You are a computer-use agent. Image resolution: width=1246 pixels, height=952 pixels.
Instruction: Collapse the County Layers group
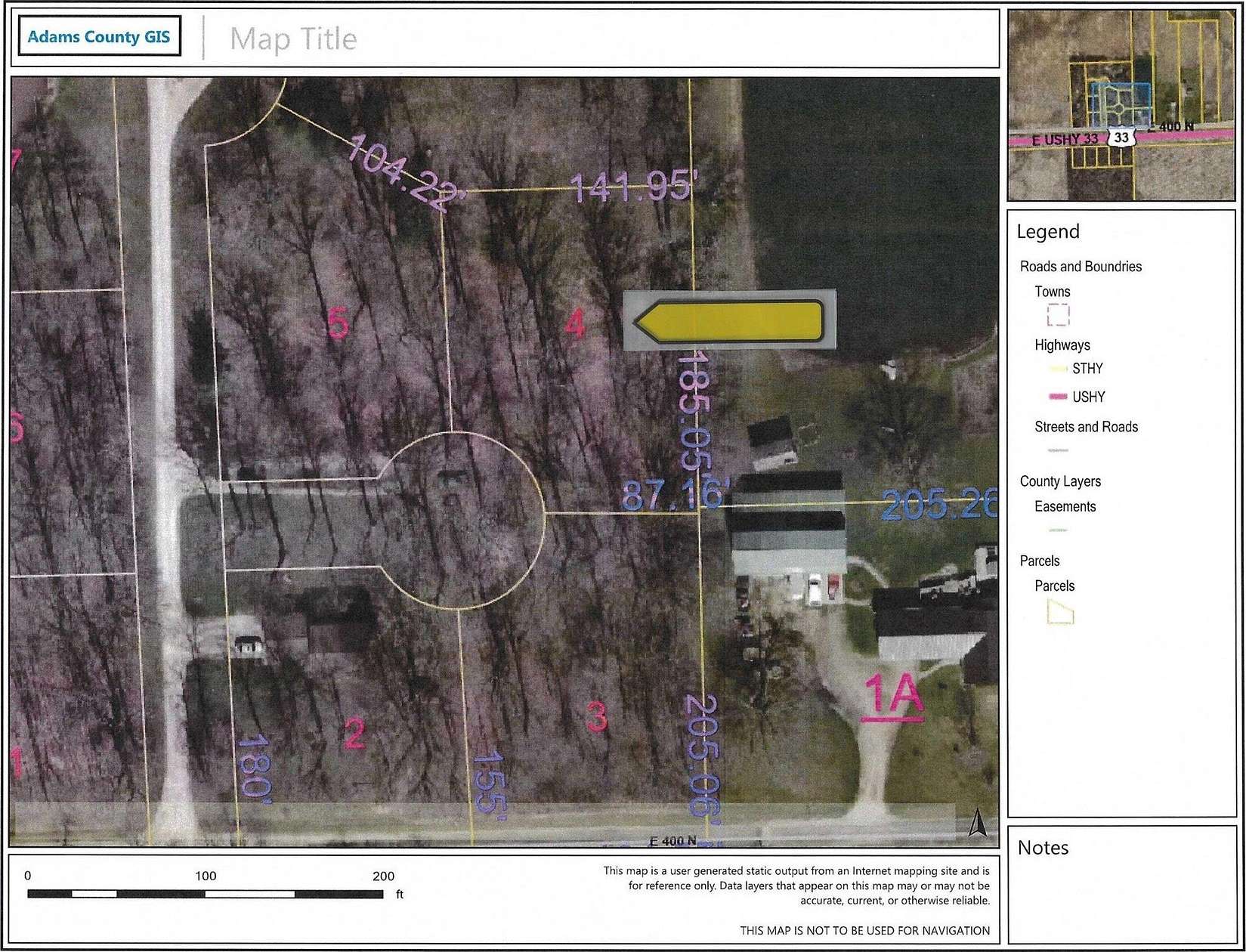coord(1060,481)
